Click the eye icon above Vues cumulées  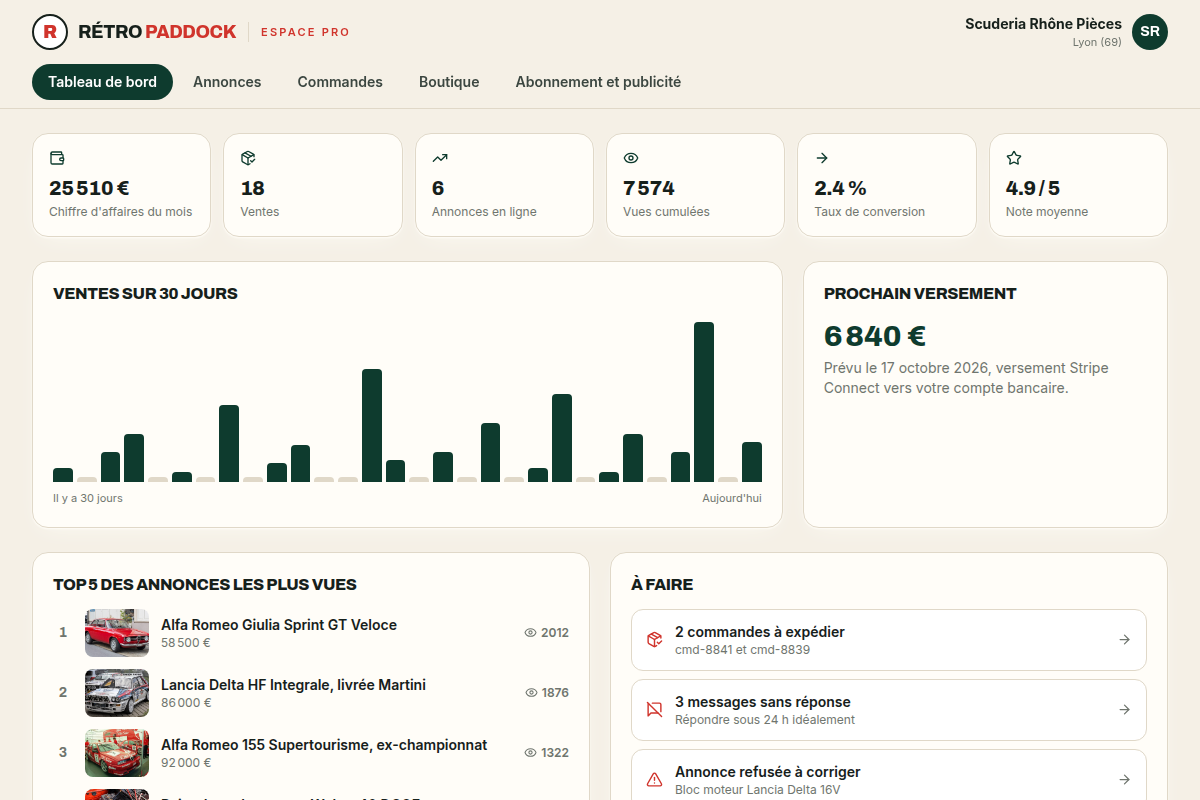tap(631, 158)
